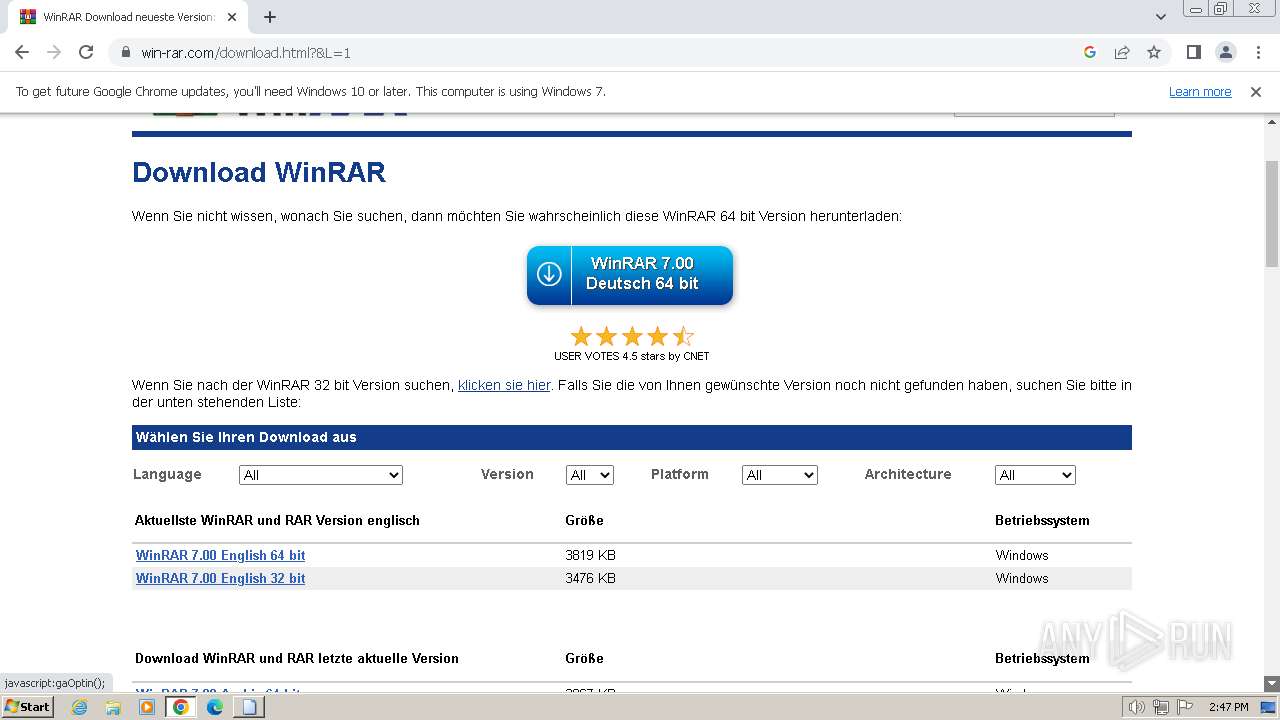Screen dimensions: 1280x720
Task: Click the page vertical scrollbar thumb
Action: [1272, 213]
